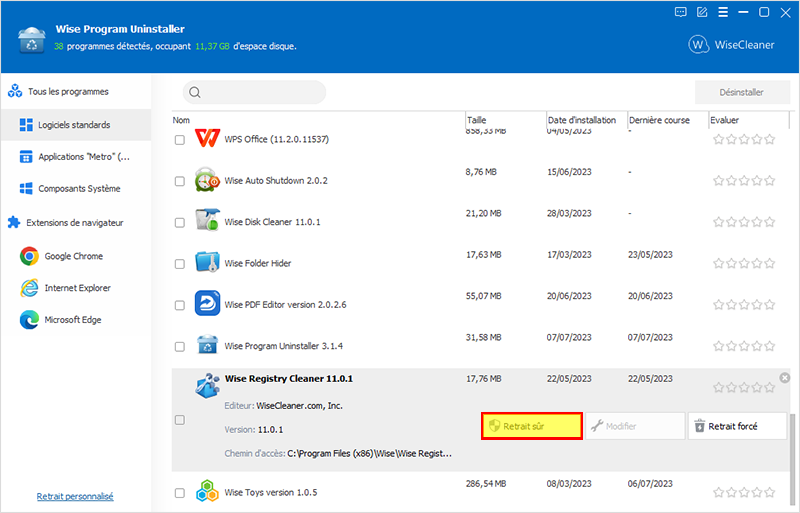Click the Modifier button
Viewport: 800px width, 513px height.
coord(635,426)
